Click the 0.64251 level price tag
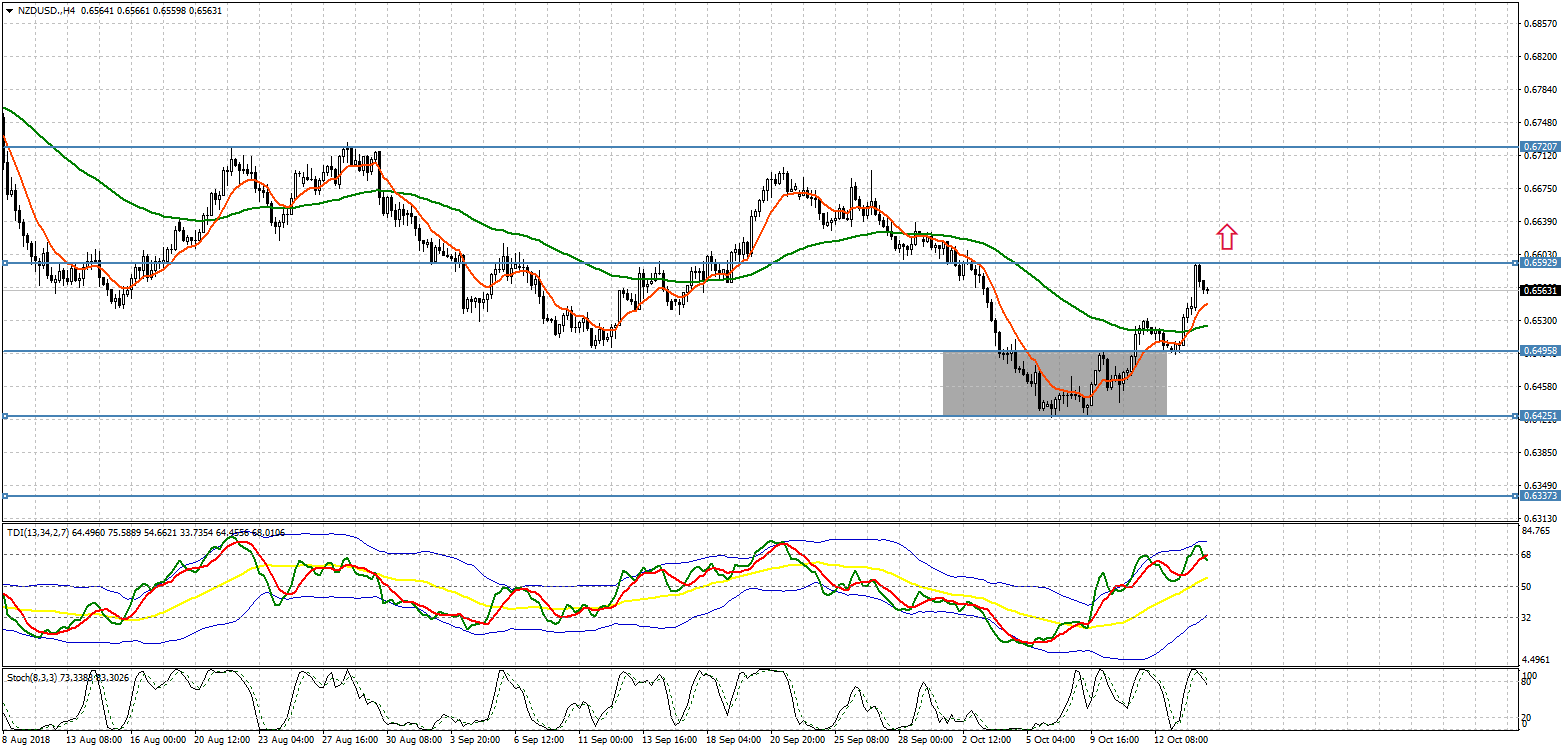 (1539, 415)
